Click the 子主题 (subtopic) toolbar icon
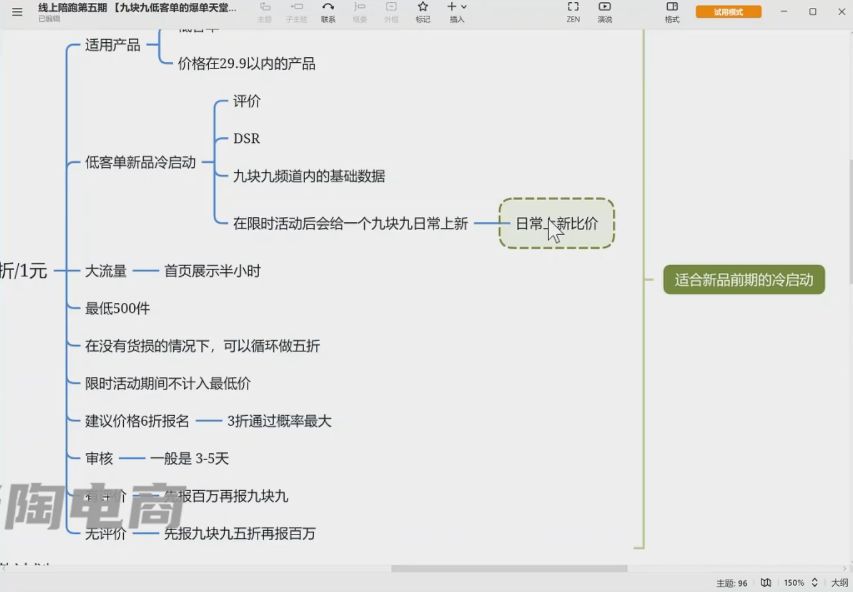 (x=296, y=11)
